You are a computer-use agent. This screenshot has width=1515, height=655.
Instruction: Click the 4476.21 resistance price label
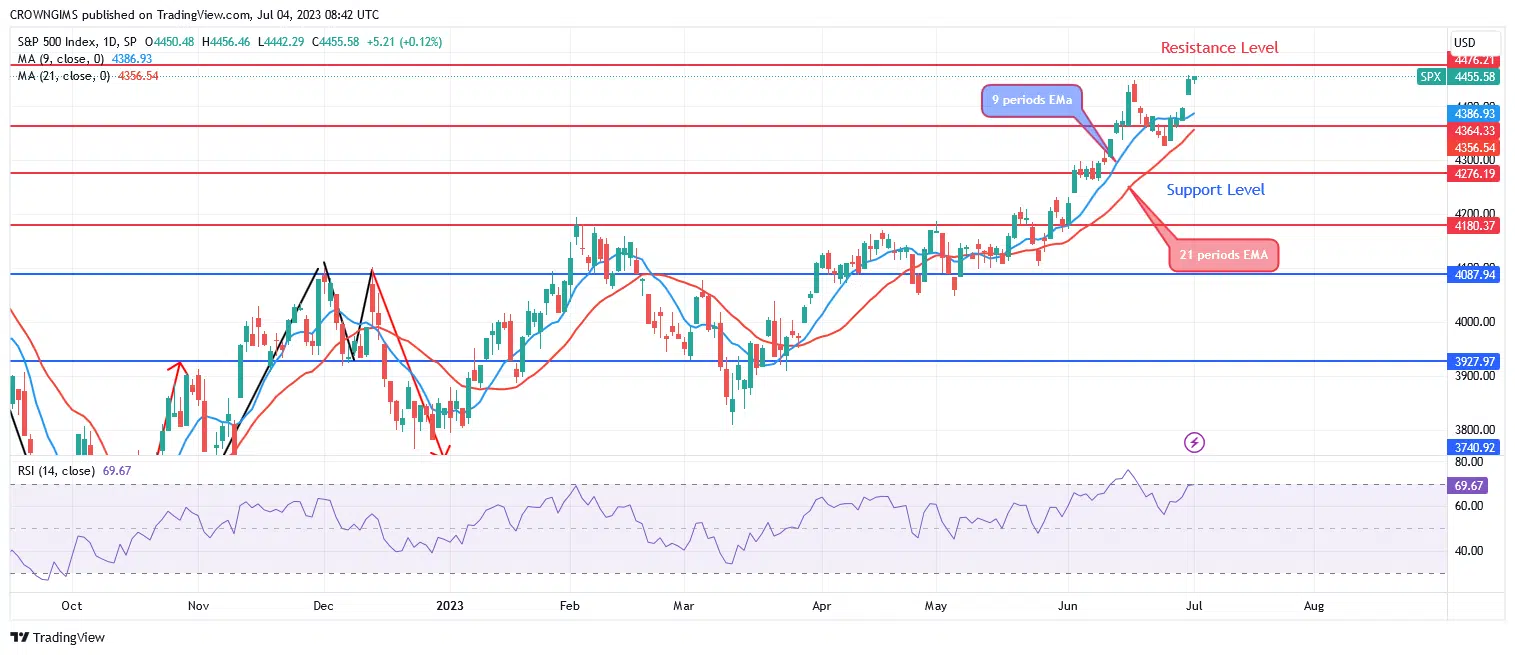[x=1475, y=60]
